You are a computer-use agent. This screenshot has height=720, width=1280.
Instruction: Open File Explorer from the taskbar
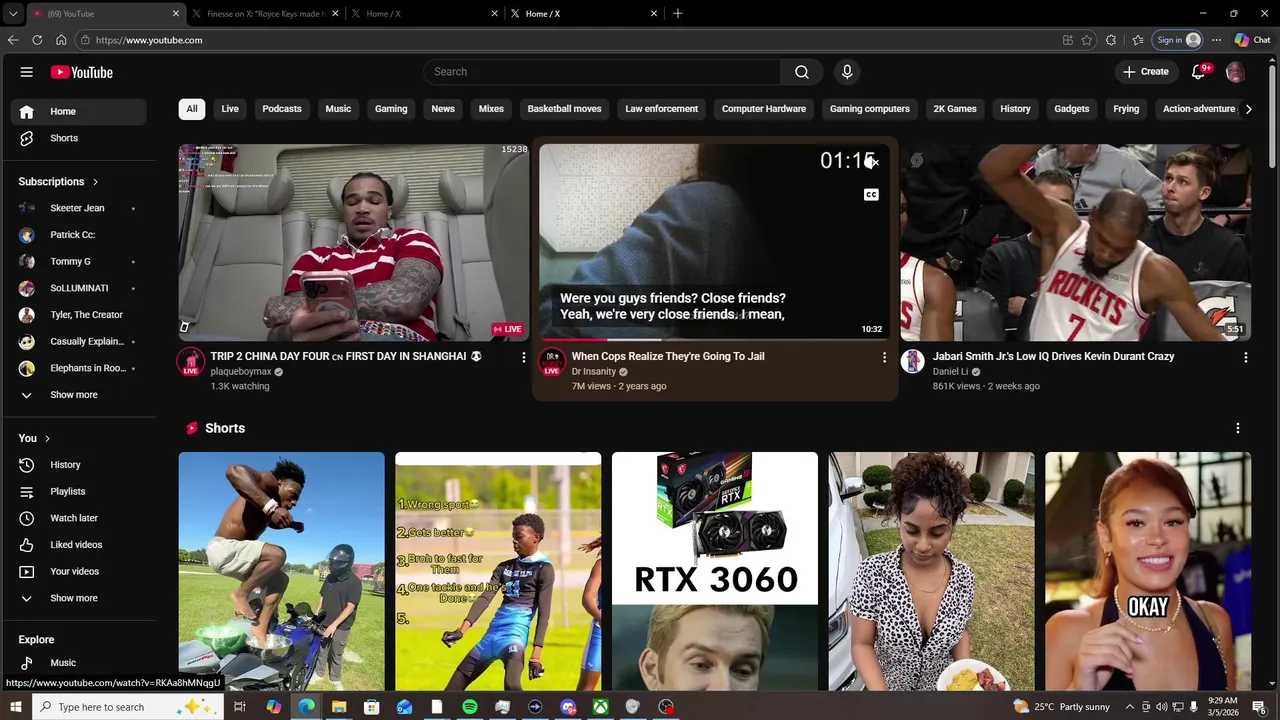pos(339,707)
